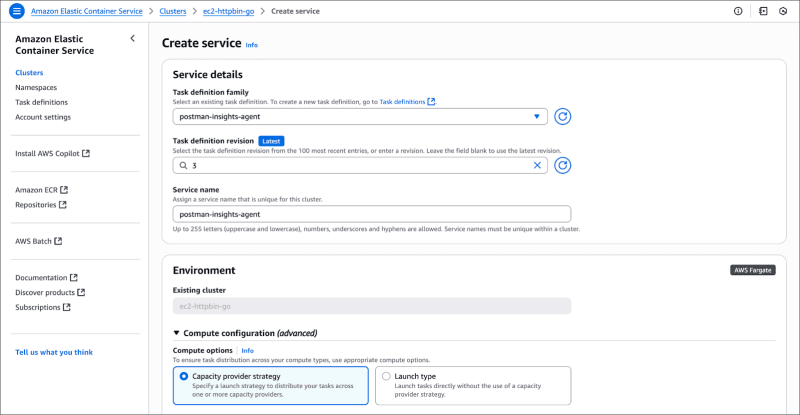Image resolution: width=800 pixels, height=415 pixels.
Task: Click into Task definition revision field
Action: [x=360, y=165]
